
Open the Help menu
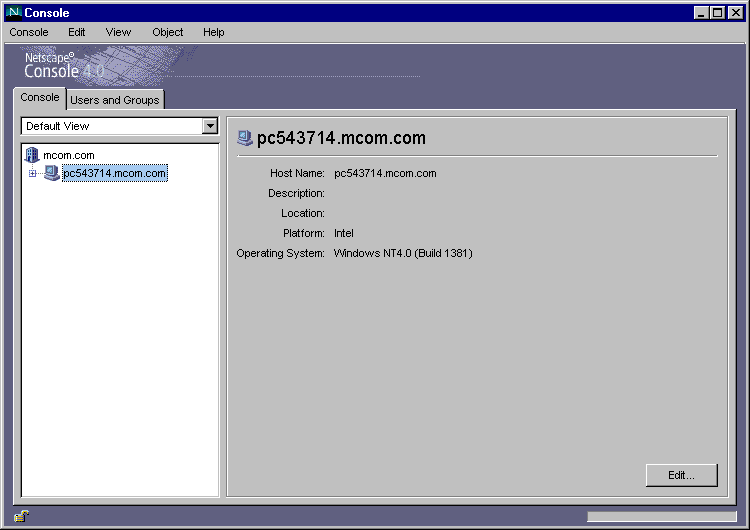point(213,32)
